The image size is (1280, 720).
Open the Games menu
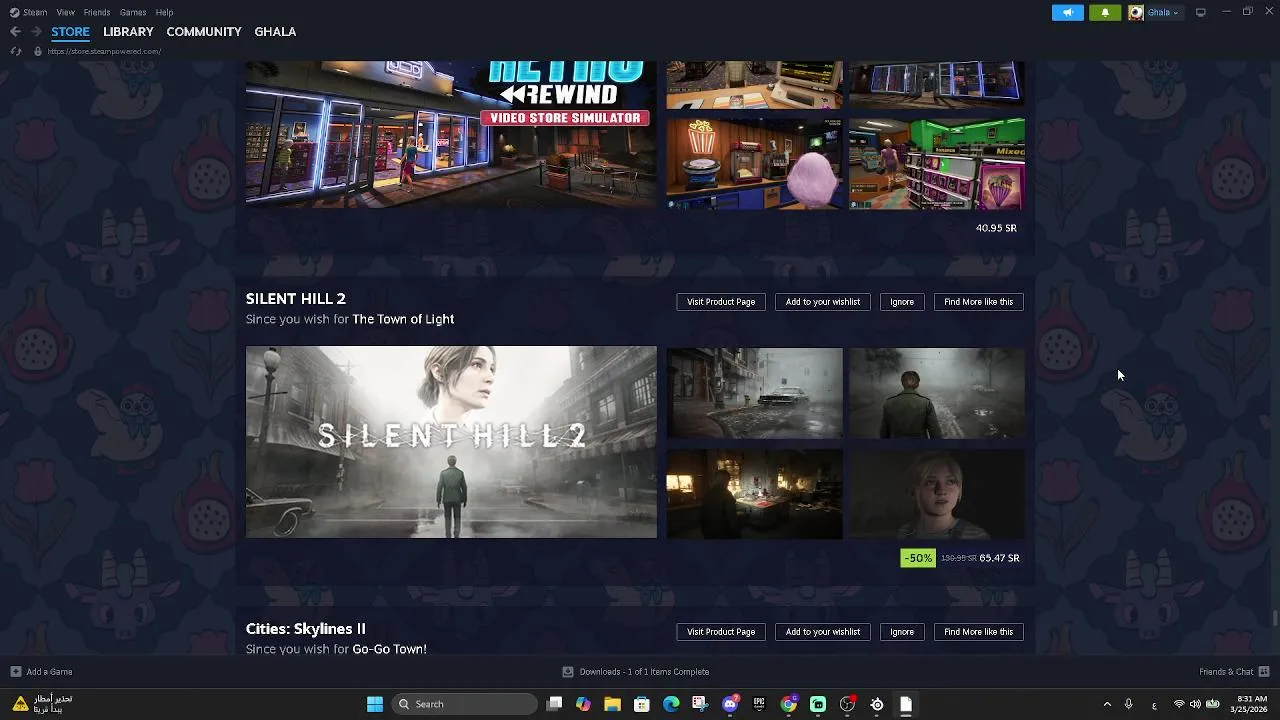133,12
